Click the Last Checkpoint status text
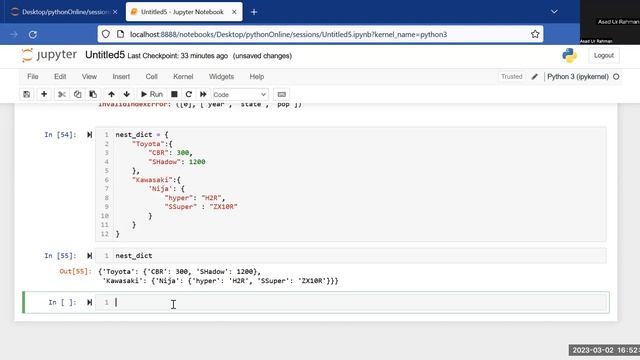 pyautogui.click(x=178, y=56)
